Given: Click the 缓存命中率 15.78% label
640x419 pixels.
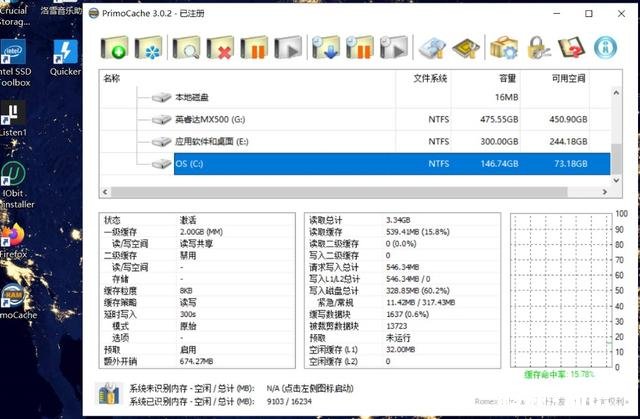Looking at the screenshot, I should click(x=559, y=374).
